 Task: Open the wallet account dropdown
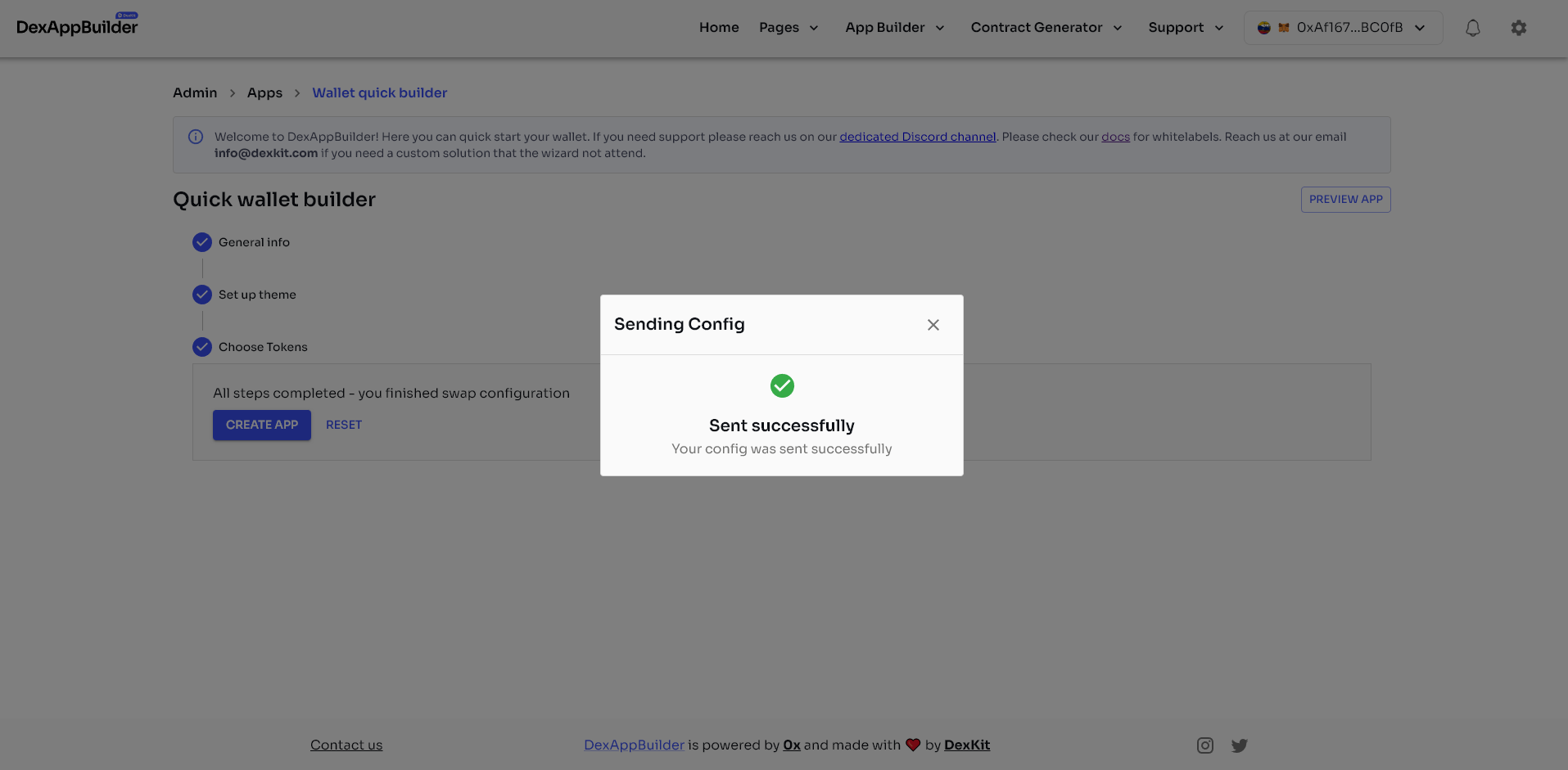(x=1342, y=28)
